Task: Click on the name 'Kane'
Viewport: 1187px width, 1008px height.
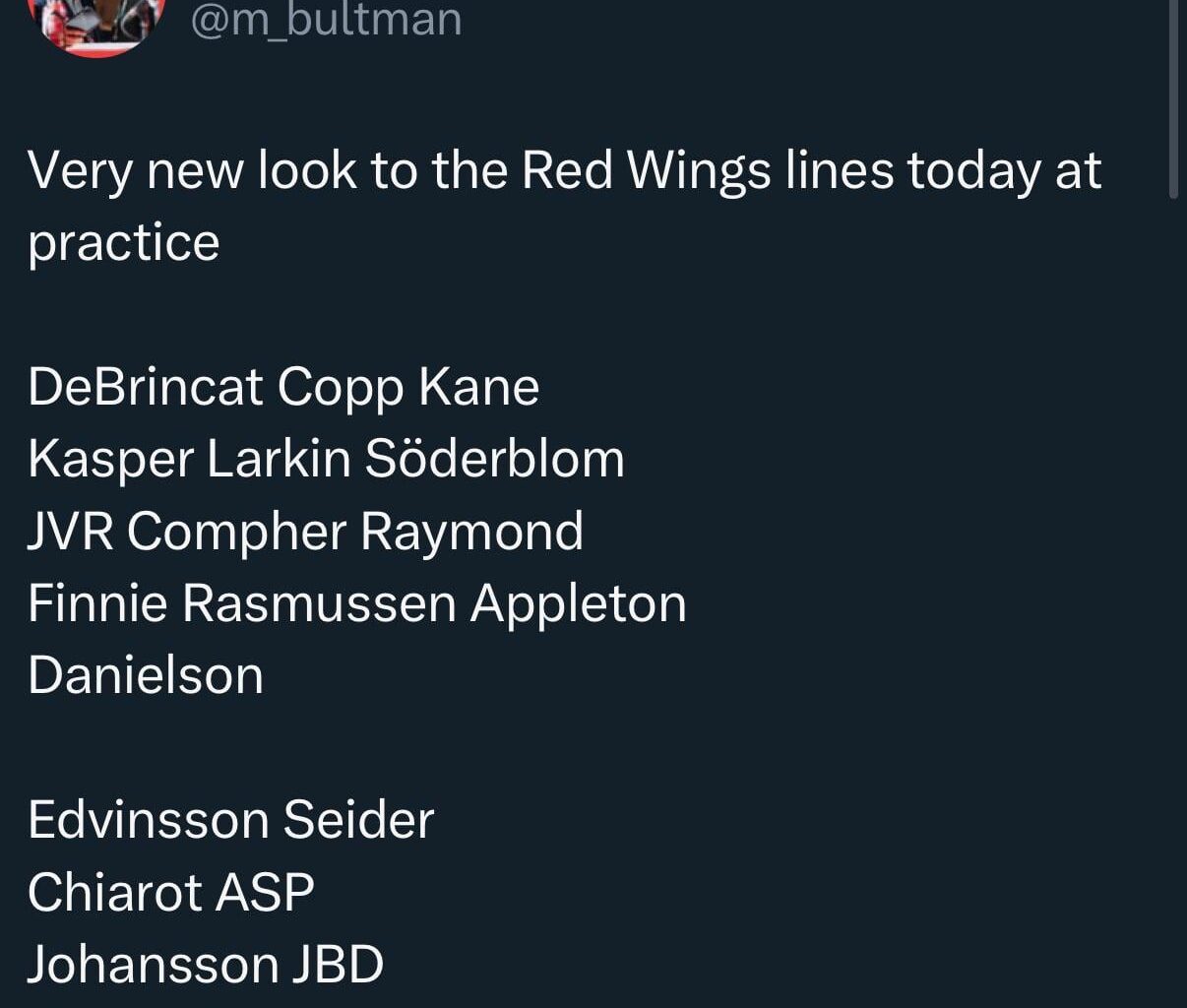Action: click(478, 386)
